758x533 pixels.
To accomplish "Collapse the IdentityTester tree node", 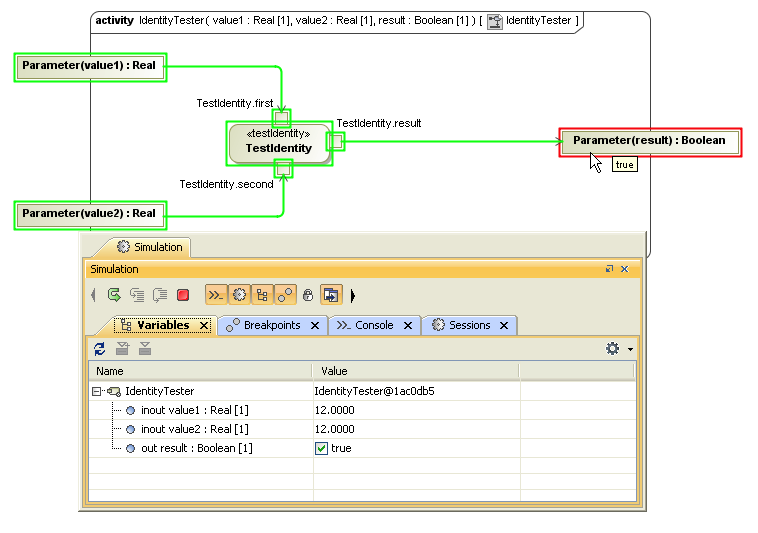I will click(97, 391).
